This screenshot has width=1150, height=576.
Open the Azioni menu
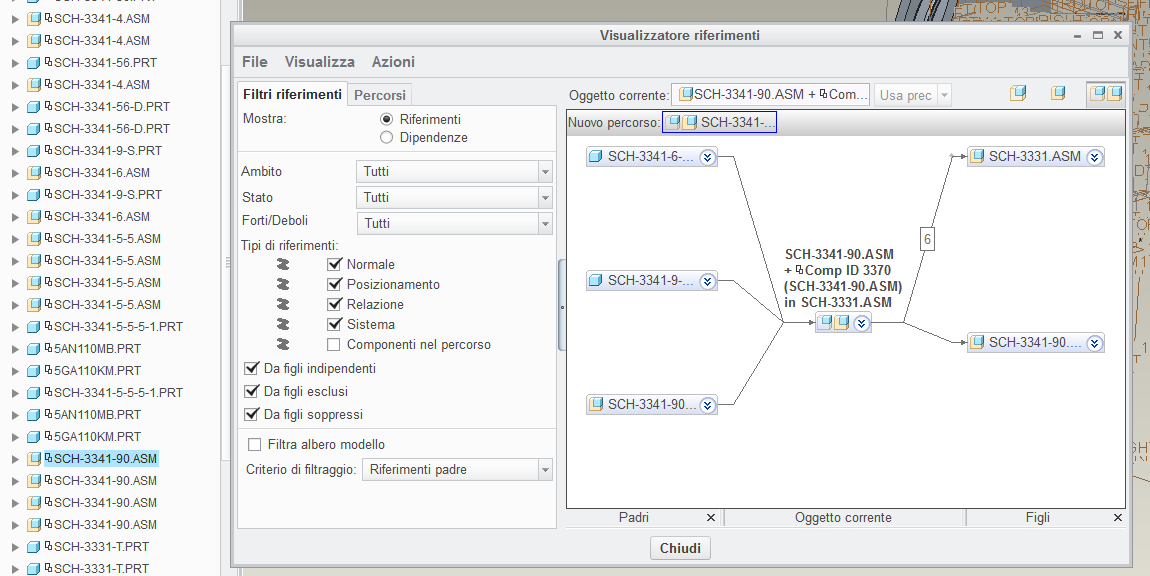[393, 62]
